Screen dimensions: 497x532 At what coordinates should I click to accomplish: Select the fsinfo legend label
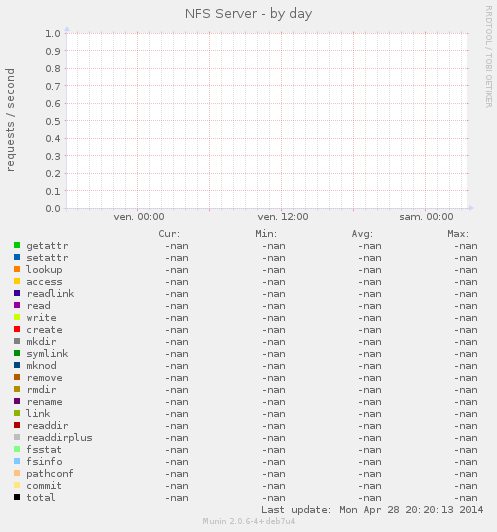pos(44,461)
